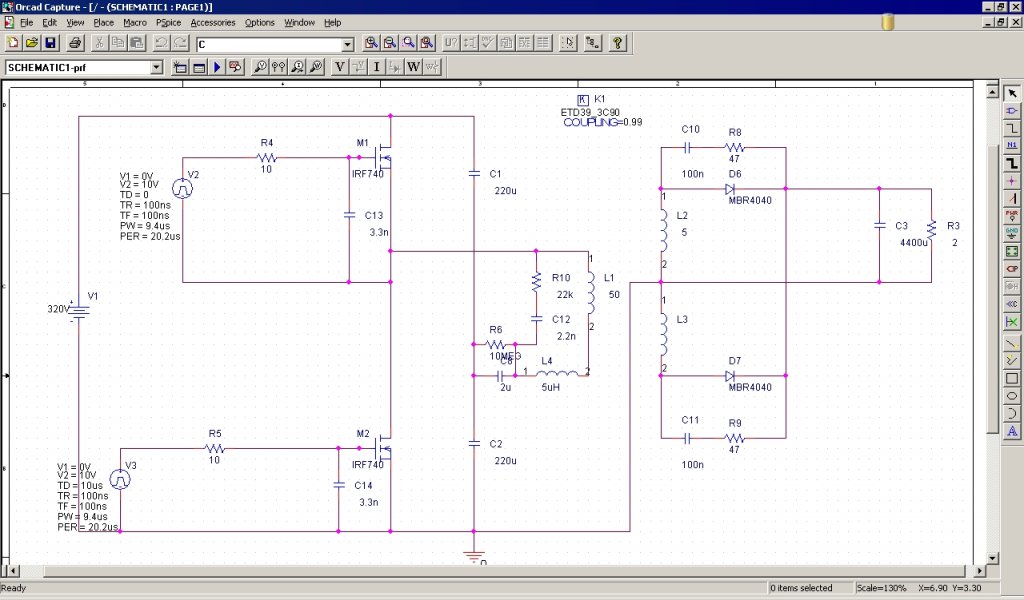Choose the Place Ground GND tool
The height and width of the screenshot is (600, 1024).
click(x=1012, y=233)
